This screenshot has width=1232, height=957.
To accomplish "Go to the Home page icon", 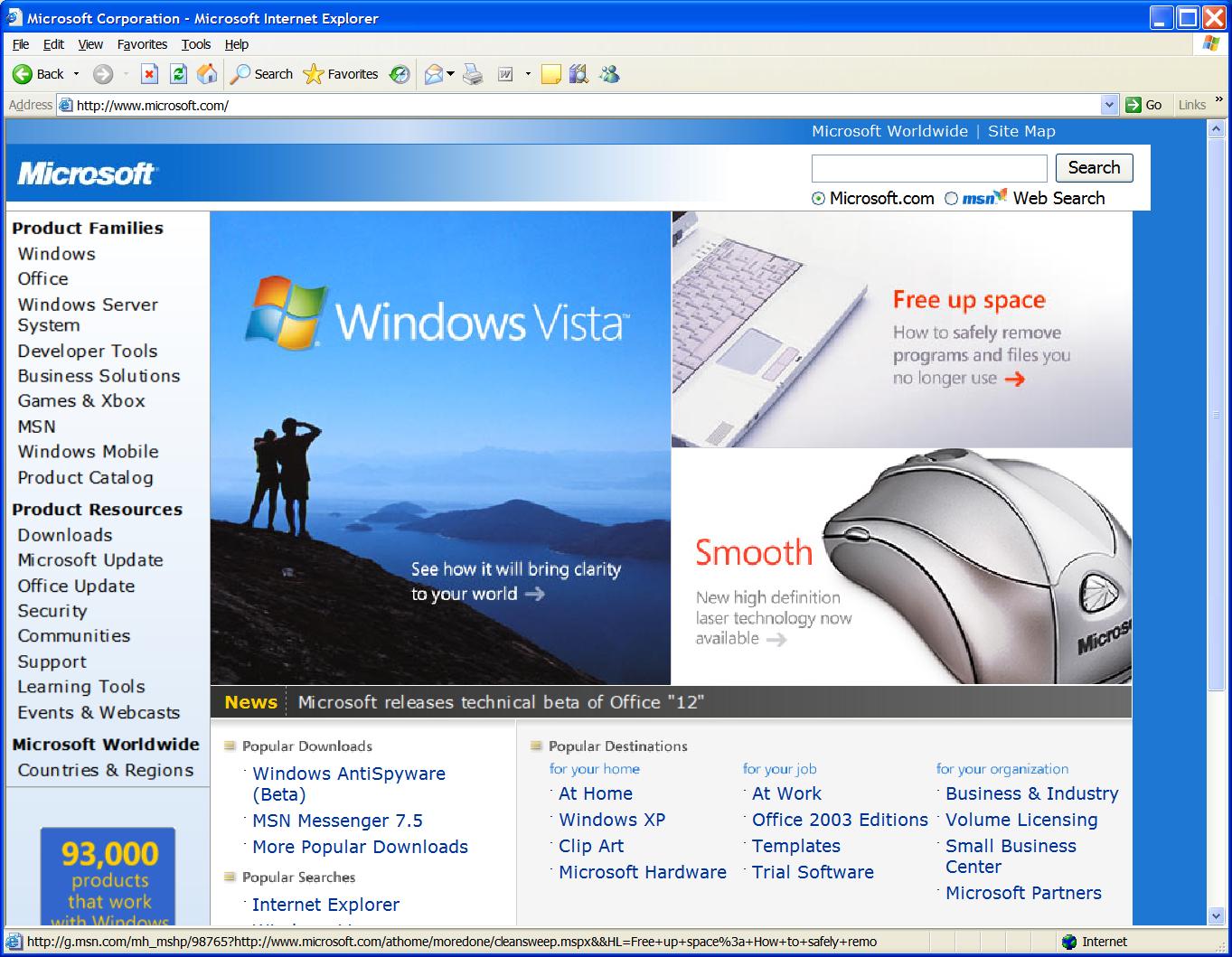I will coord(207,74).
